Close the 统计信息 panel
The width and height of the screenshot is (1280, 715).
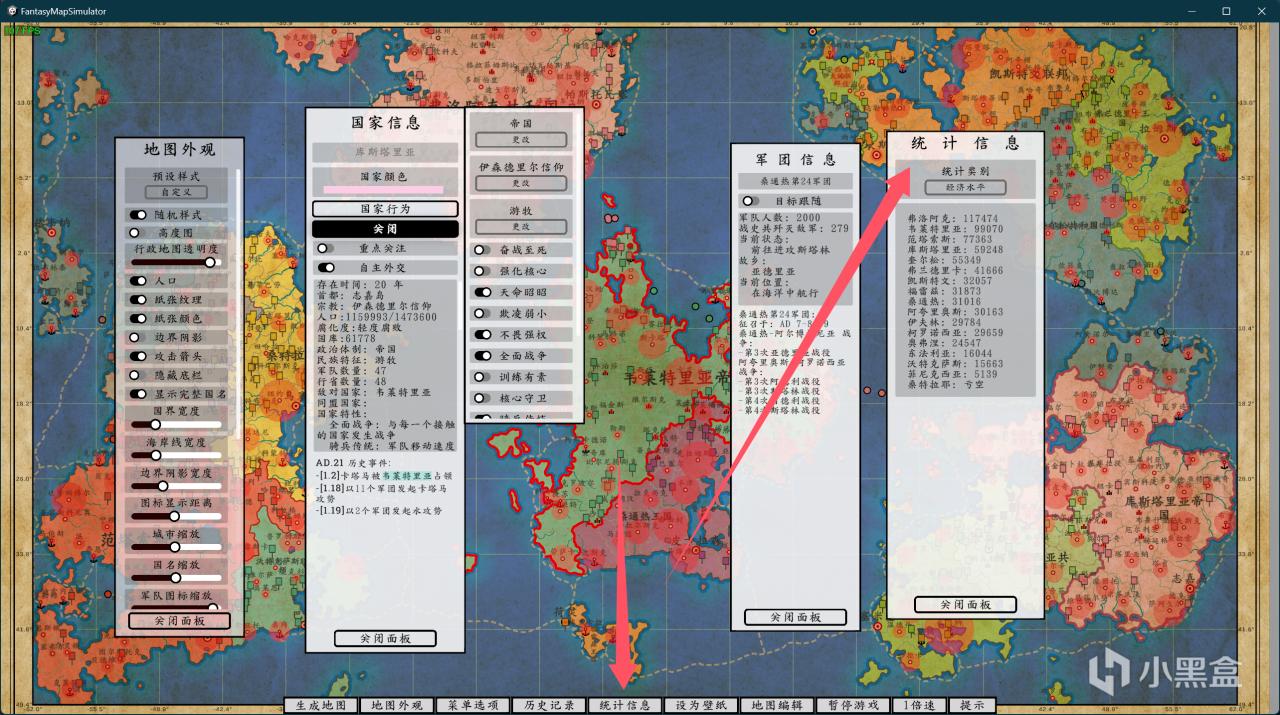pyautogui.click(x=965, y=605)
